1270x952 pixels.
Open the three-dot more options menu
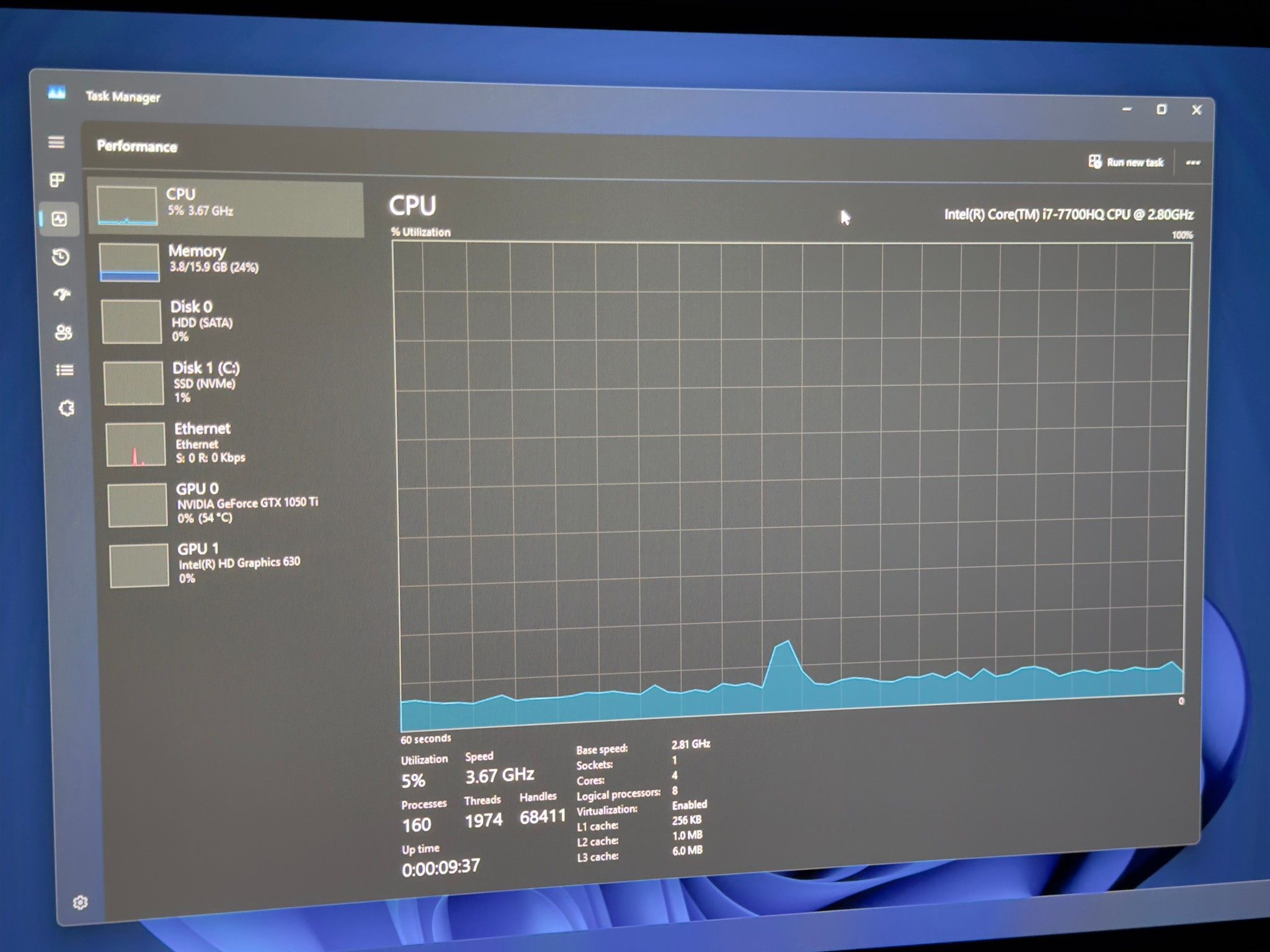pos(1192,162)
